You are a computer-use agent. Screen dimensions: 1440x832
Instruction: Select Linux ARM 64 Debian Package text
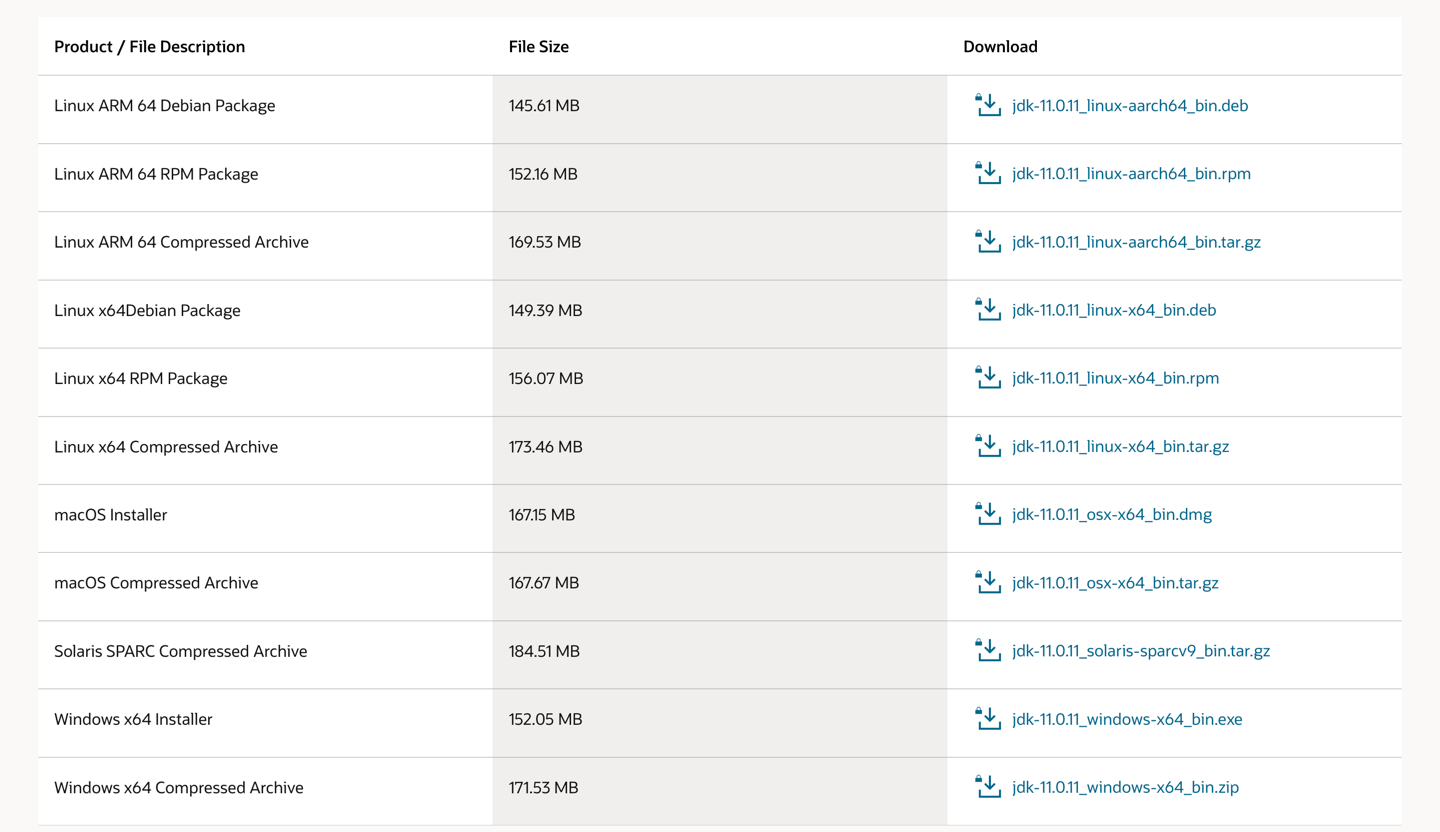(164, 106)
